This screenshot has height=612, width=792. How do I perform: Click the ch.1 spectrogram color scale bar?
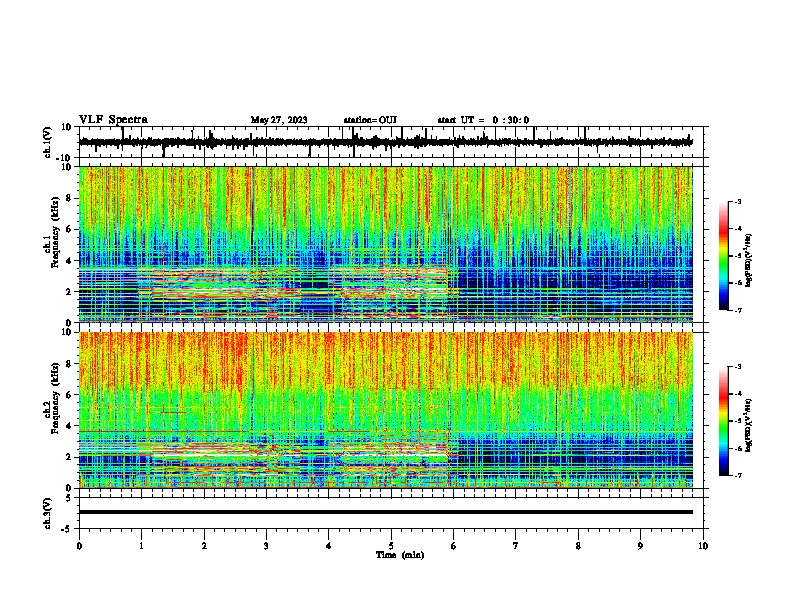(x=724, y=256)
